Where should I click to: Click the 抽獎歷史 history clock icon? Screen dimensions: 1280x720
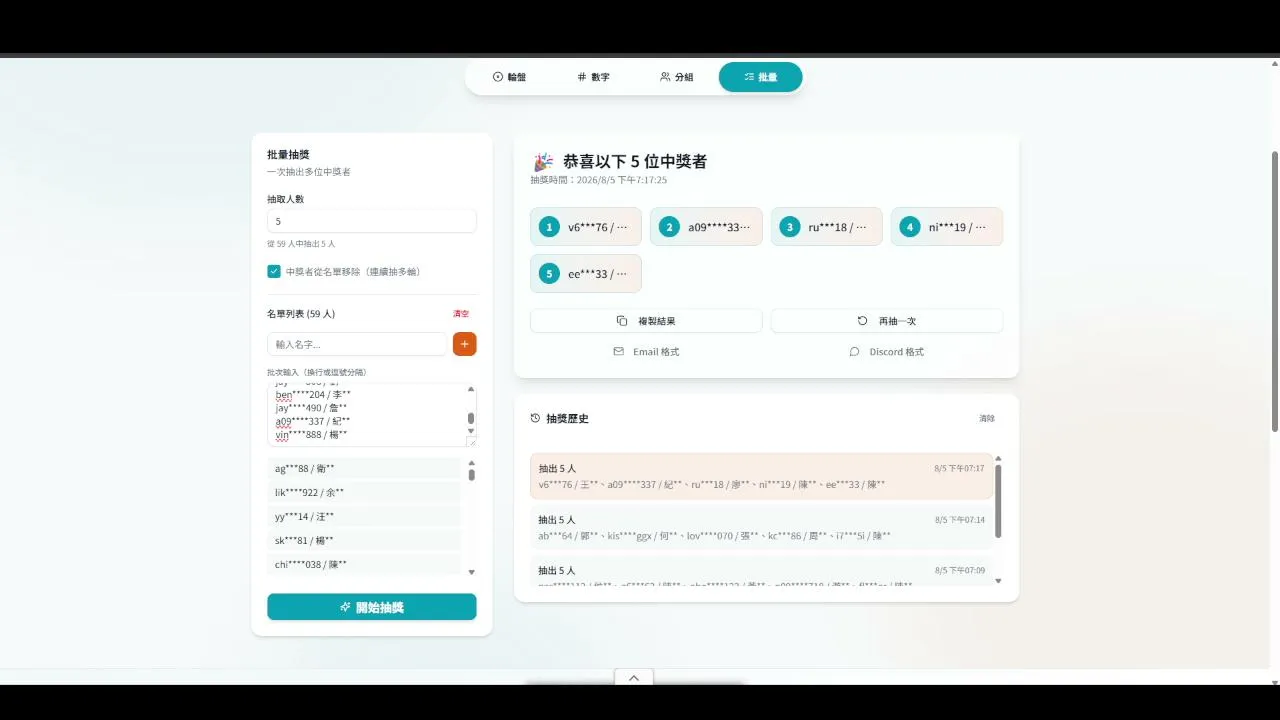(x=535, y=418)
